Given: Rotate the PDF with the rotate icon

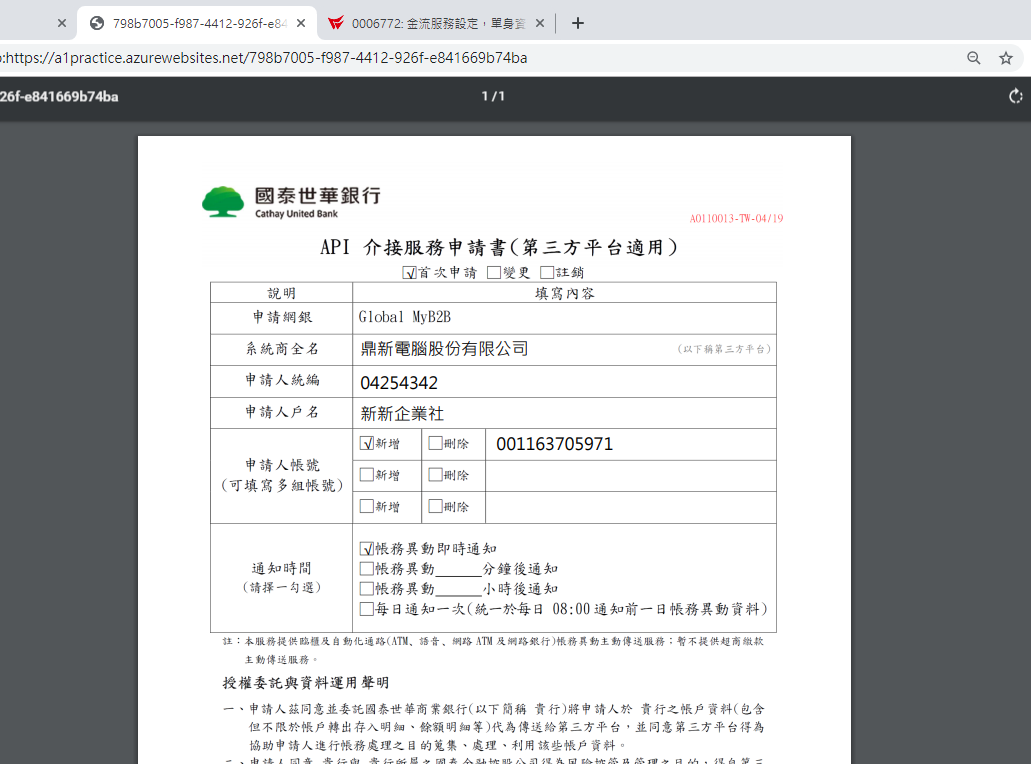Looking at the screenshot, I should point(1016,96).
